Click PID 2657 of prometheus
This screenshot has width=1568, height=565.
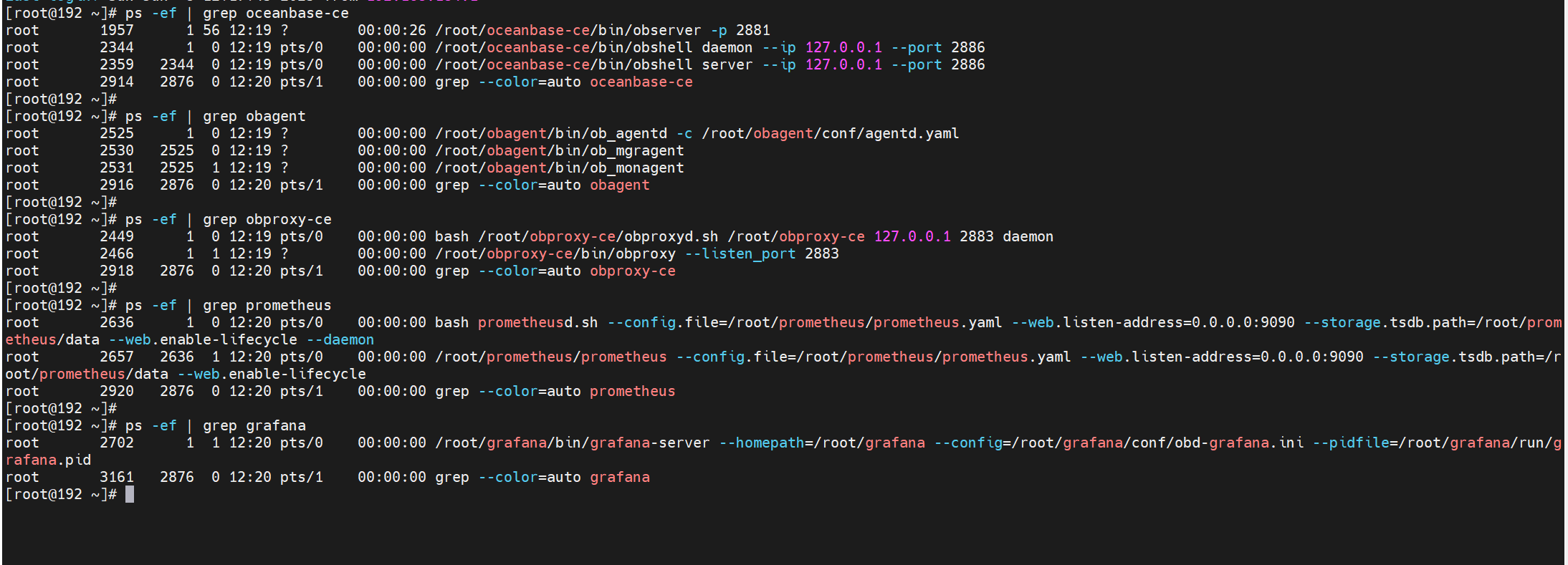[x=117, y=357]
